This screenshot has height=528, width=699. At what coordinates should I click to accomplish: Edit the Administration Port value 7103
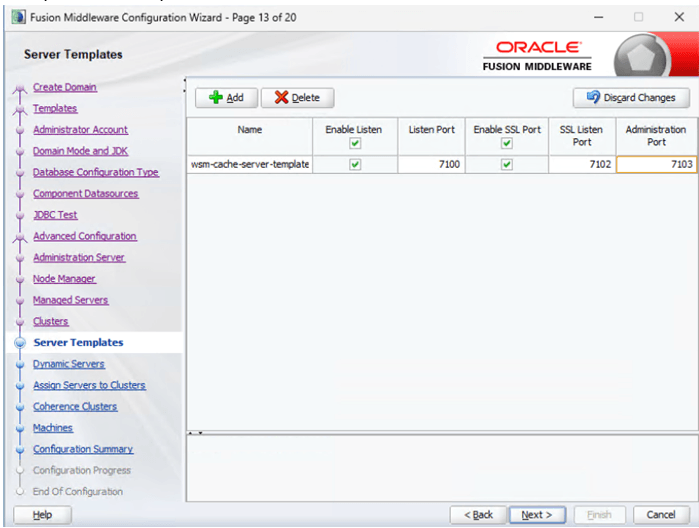[x=656, y=165]
